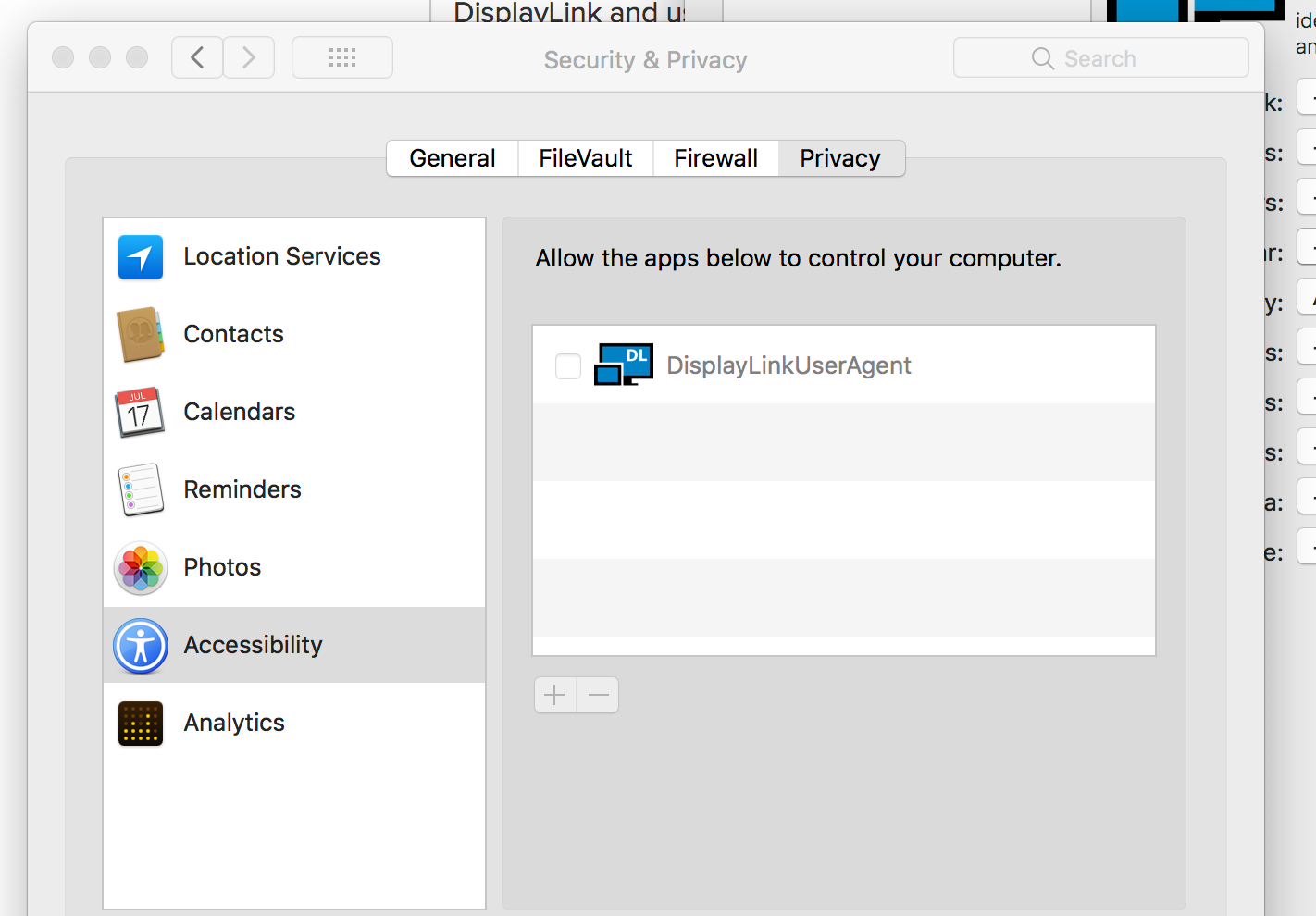Switch to the FileVault tab
The image size is (1316, 916).
coord(586,158)
